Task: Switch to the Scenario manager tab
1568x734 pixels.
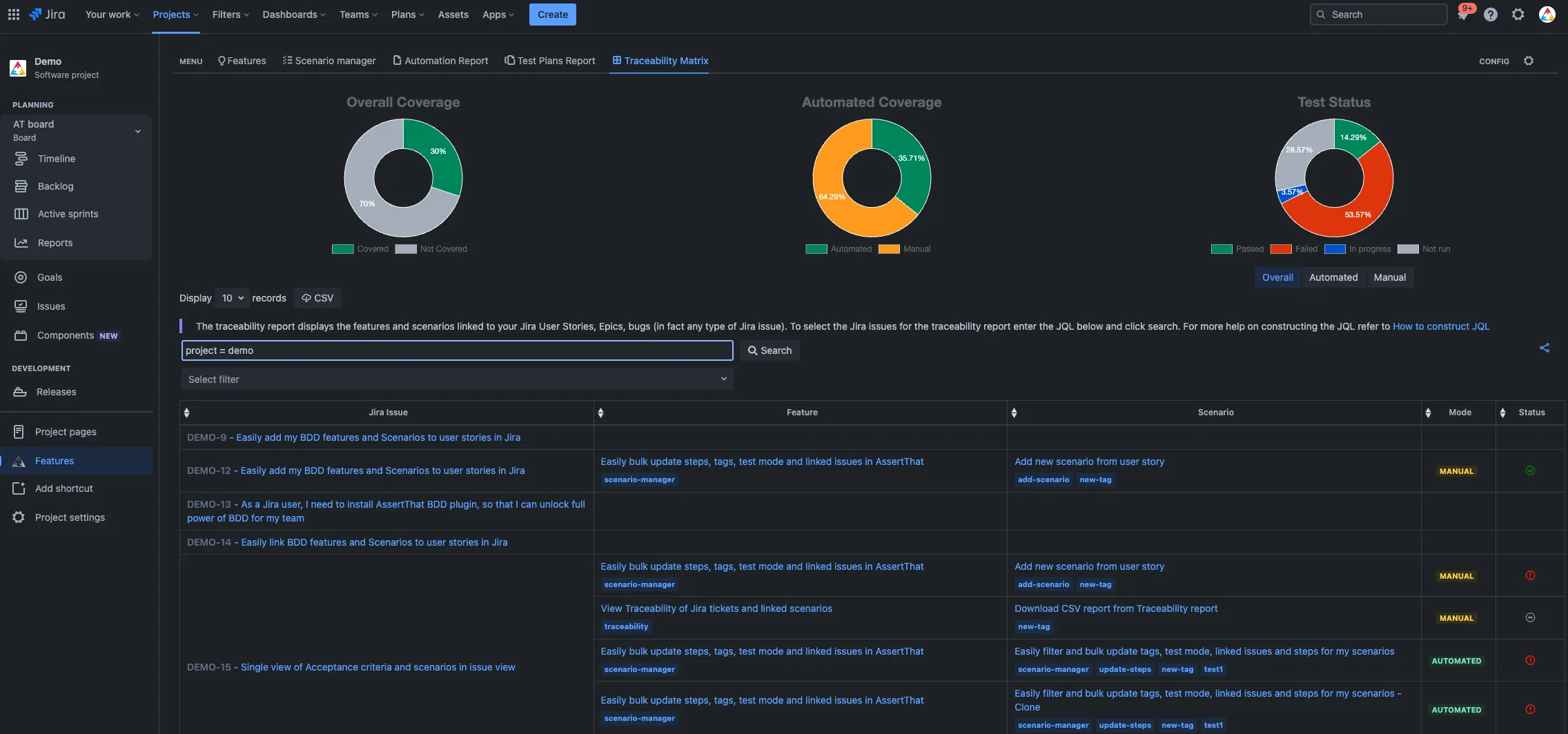Action: 329,61
